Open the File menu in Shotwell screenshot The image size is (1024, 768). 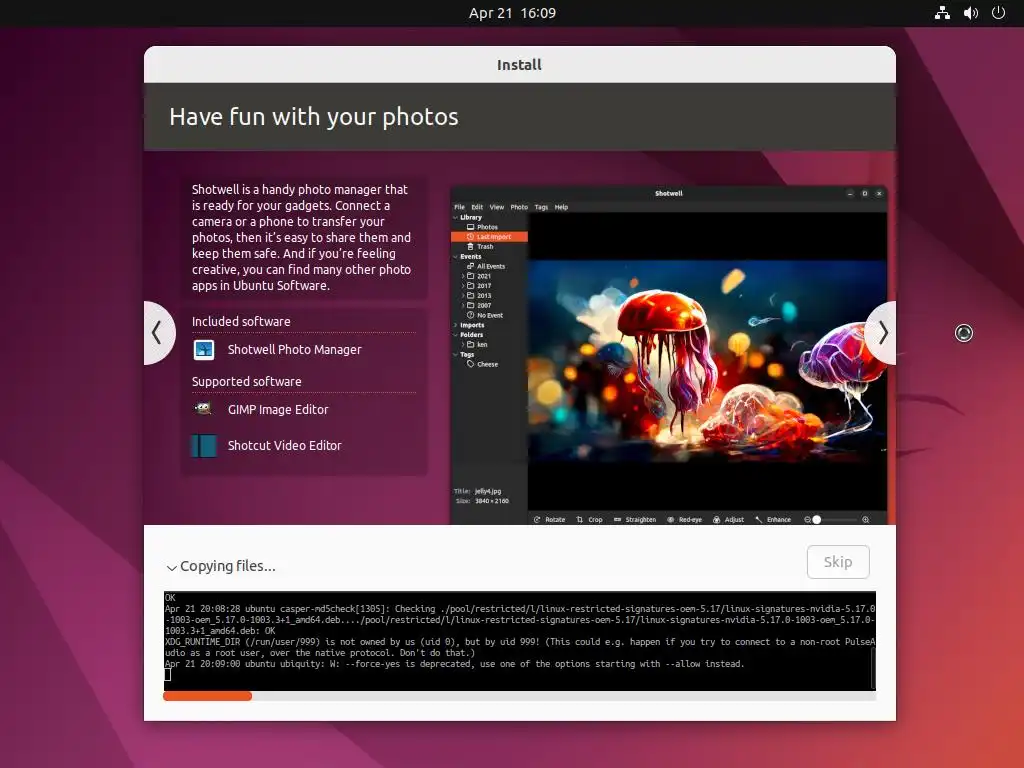coord(460,207)
